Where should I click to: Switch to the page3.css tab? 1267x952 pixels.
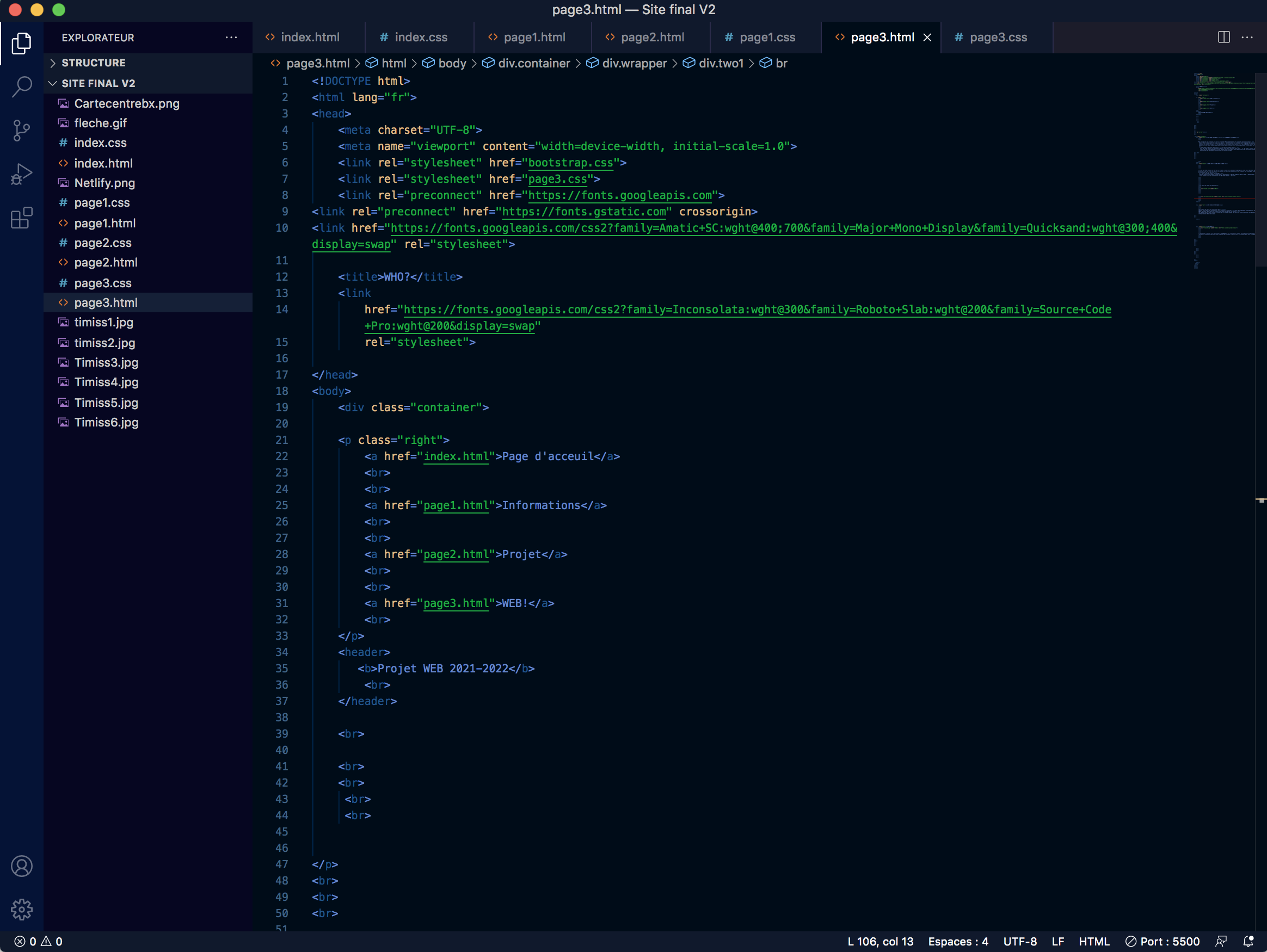click(997, 37)
